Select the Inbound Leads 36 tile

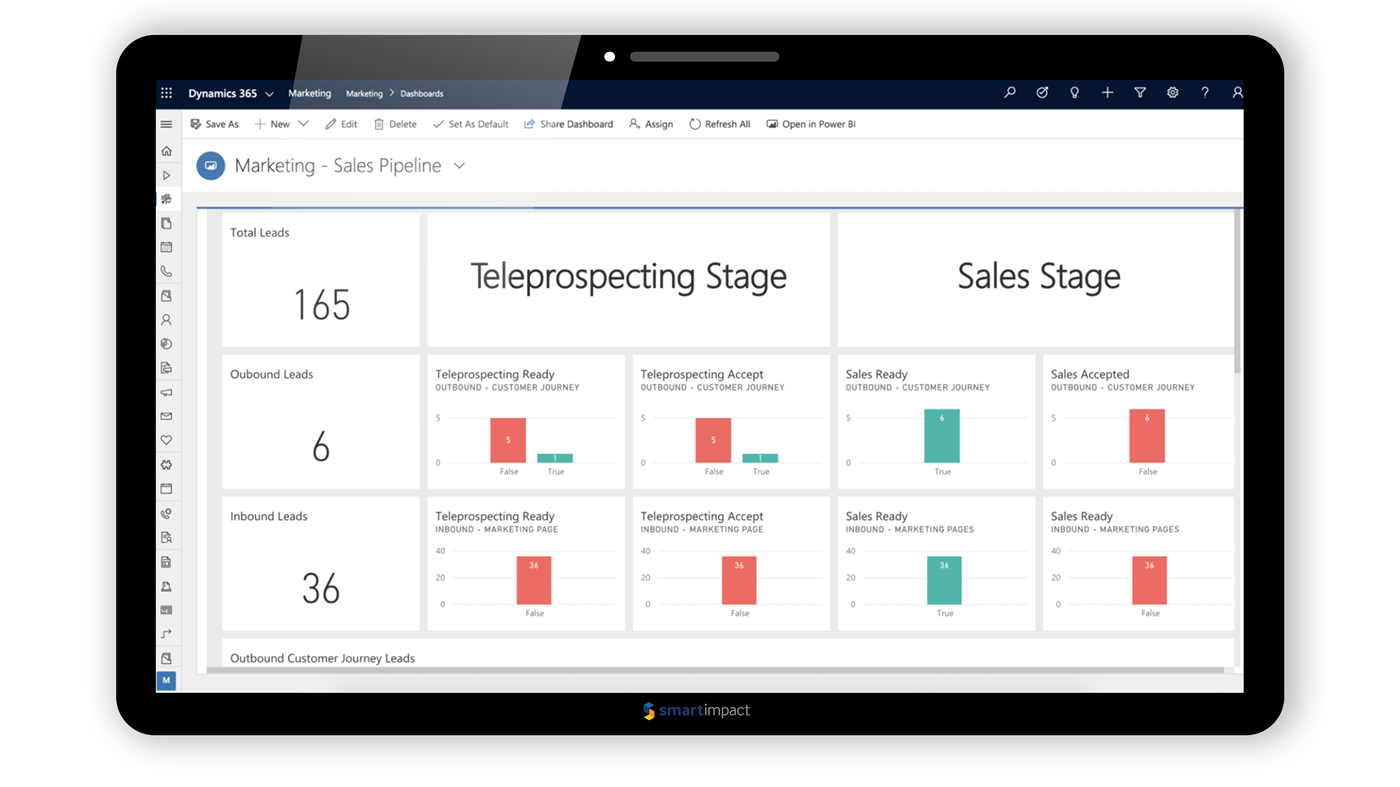321,564
